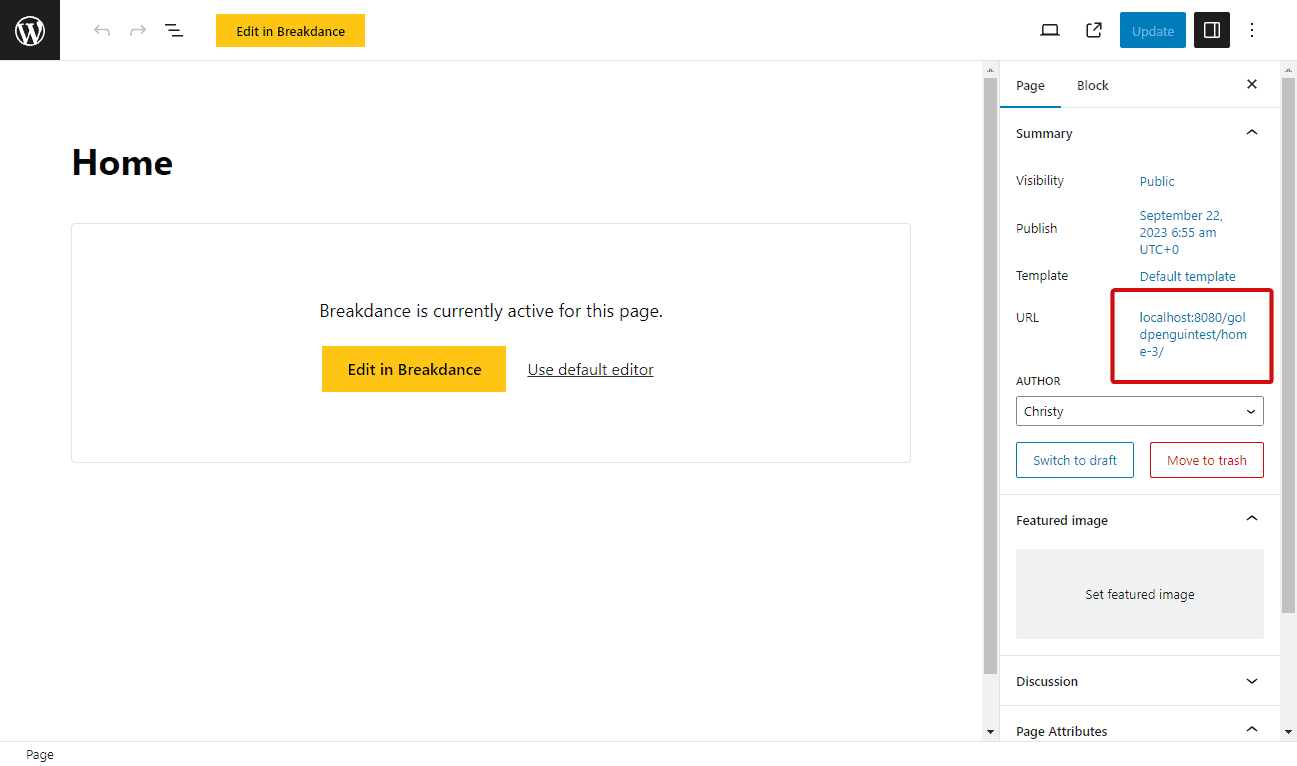Click the laptop preview device icon

[x=1050, y=30]
